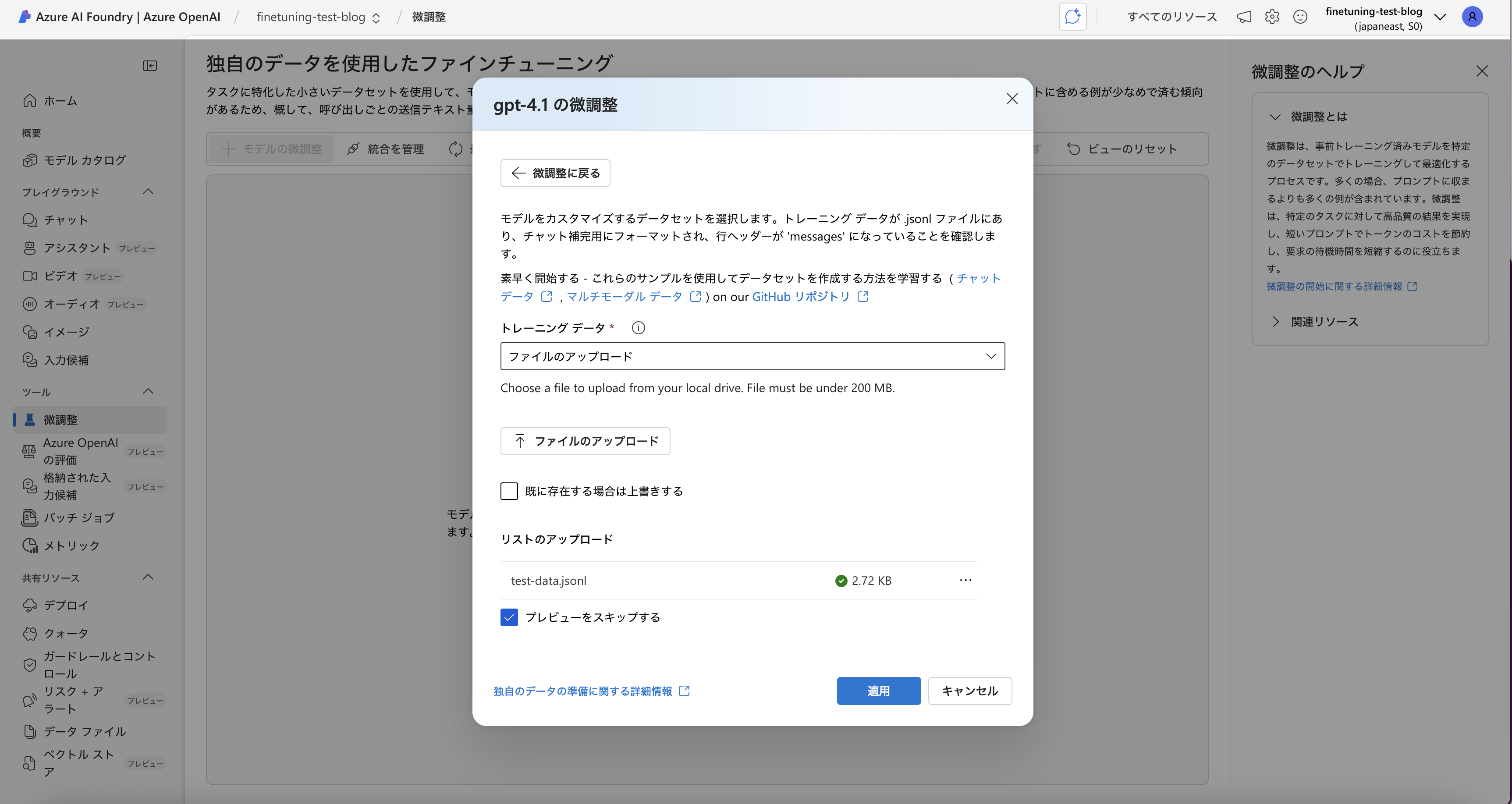
Task: Click the refresh icon in the toolbar
Action: [x=455, y=149]
